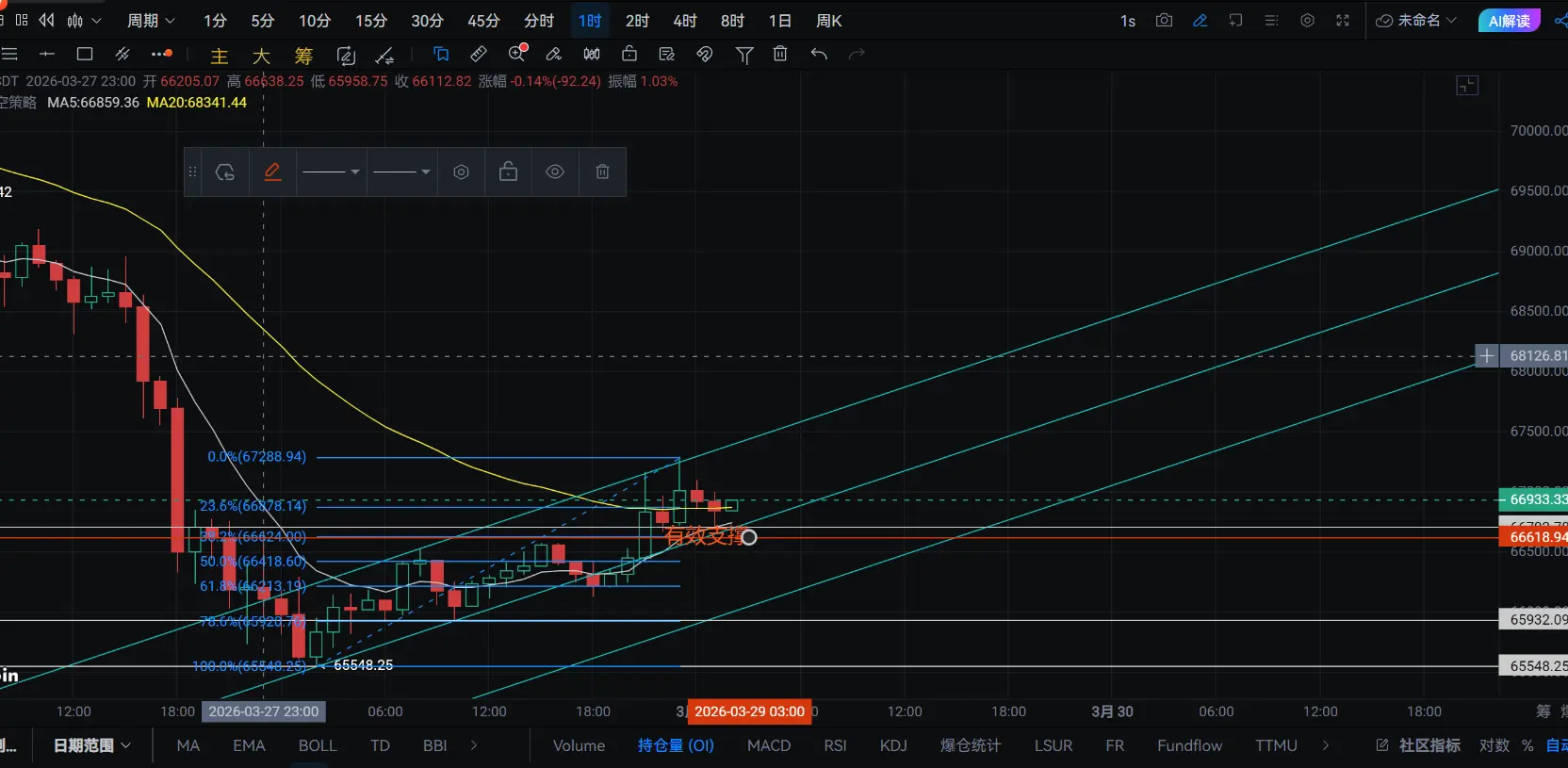This screenshot has width=1568, height=768.
Task: Activate the zoom-in magnifier tool
Action: coord(516,54)
